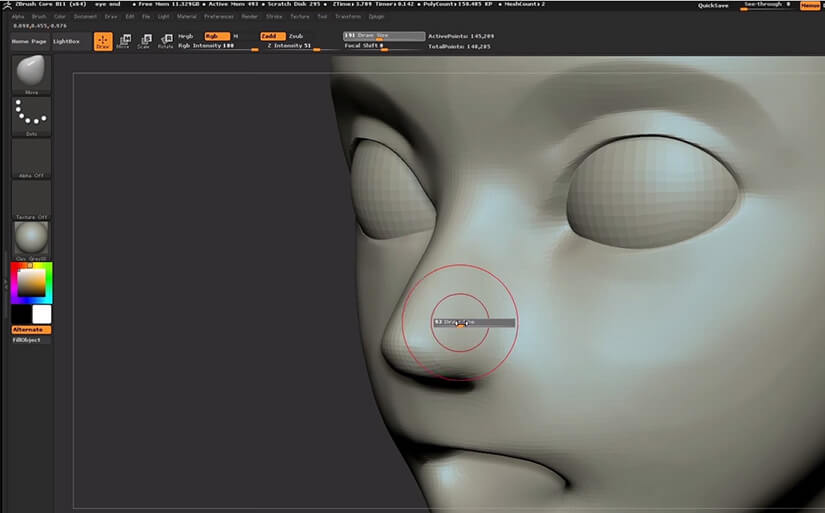Open the Tool menu
Image resolution: width=825 pixels, height=513 pixels.
(322, 17)
